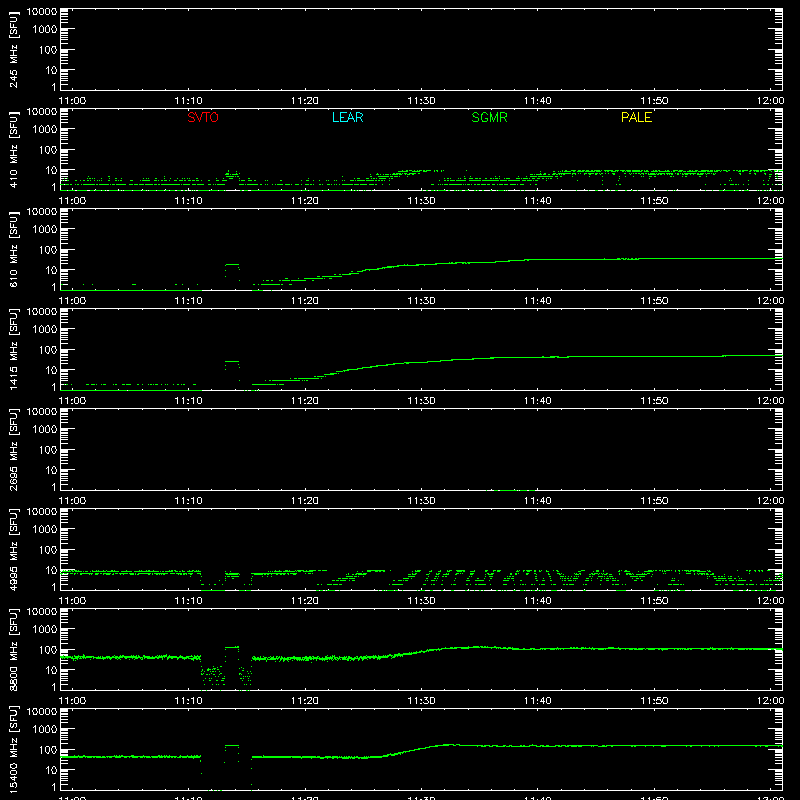Screen dimensions: 800x800
Task: Select the 2695 MHz [SFU] axis label
Action: (x=13, y=450)
